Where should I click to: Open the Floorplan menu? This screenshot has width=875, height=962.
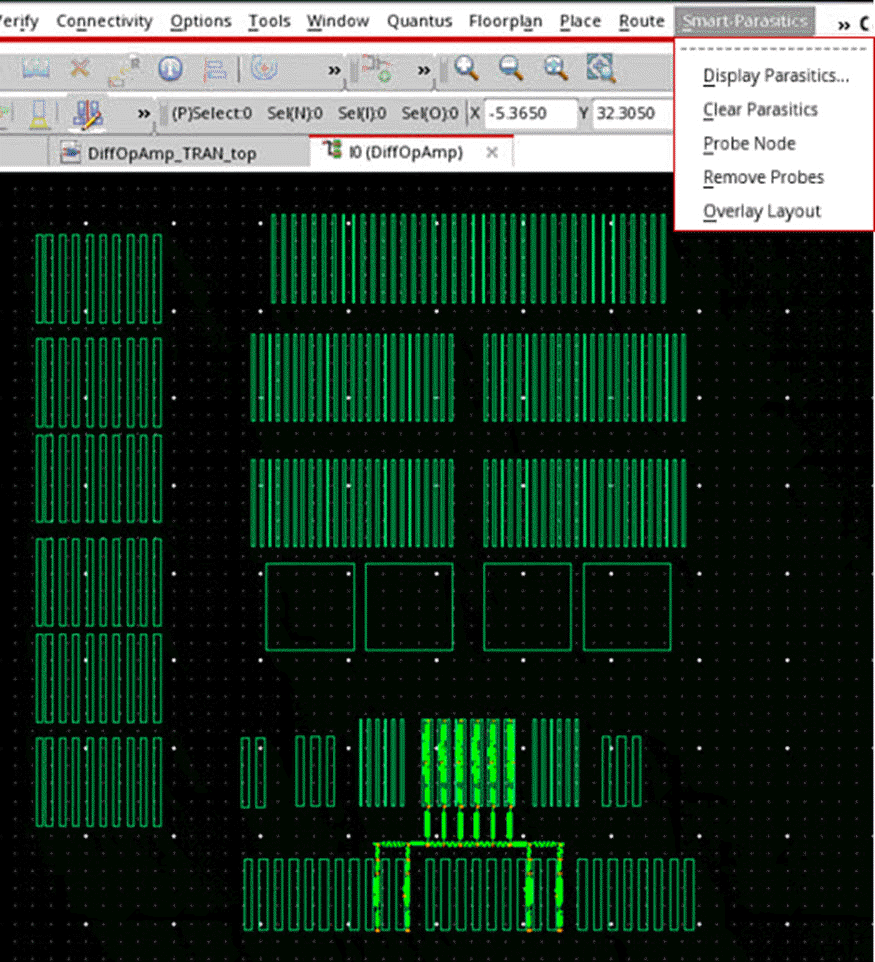coord(505,21)
